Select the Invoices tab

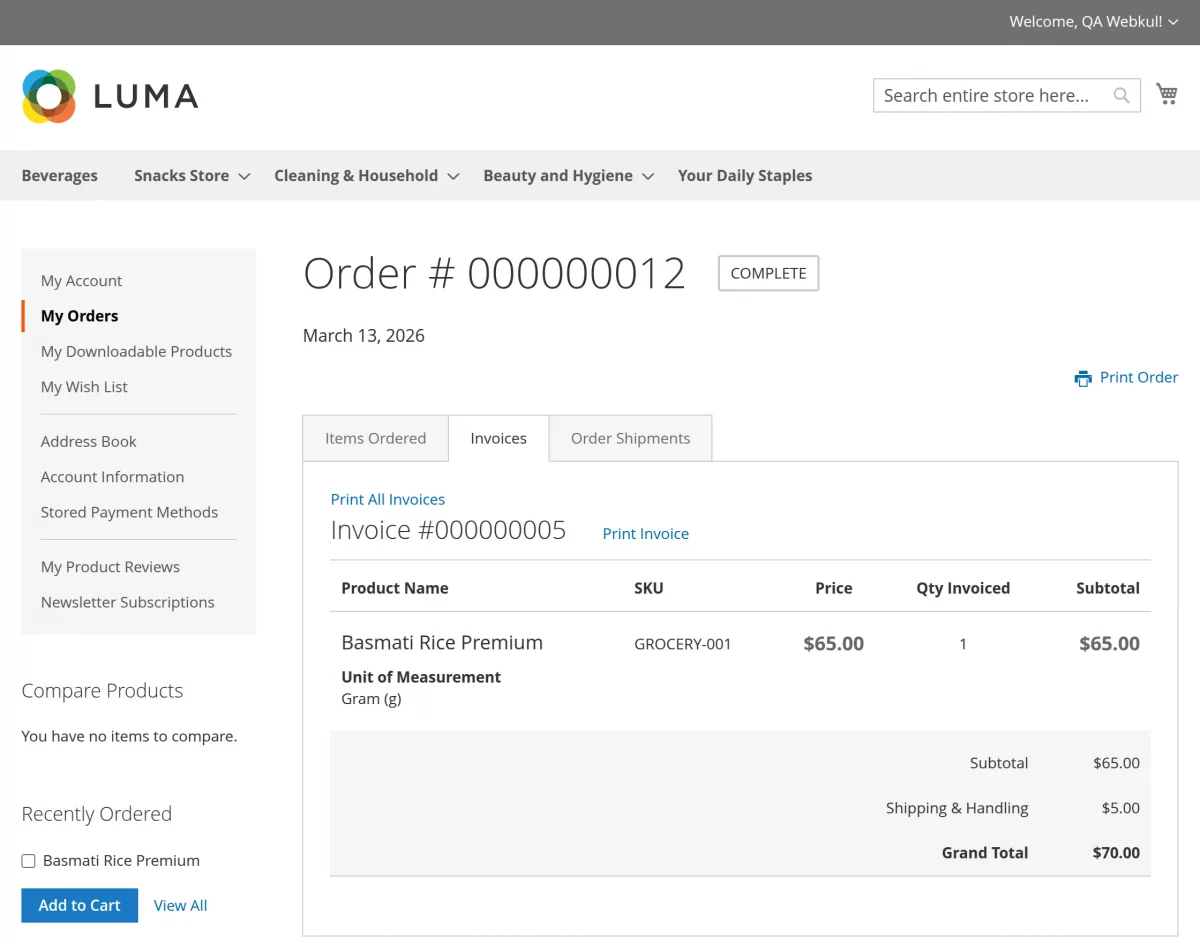(498, 438)
